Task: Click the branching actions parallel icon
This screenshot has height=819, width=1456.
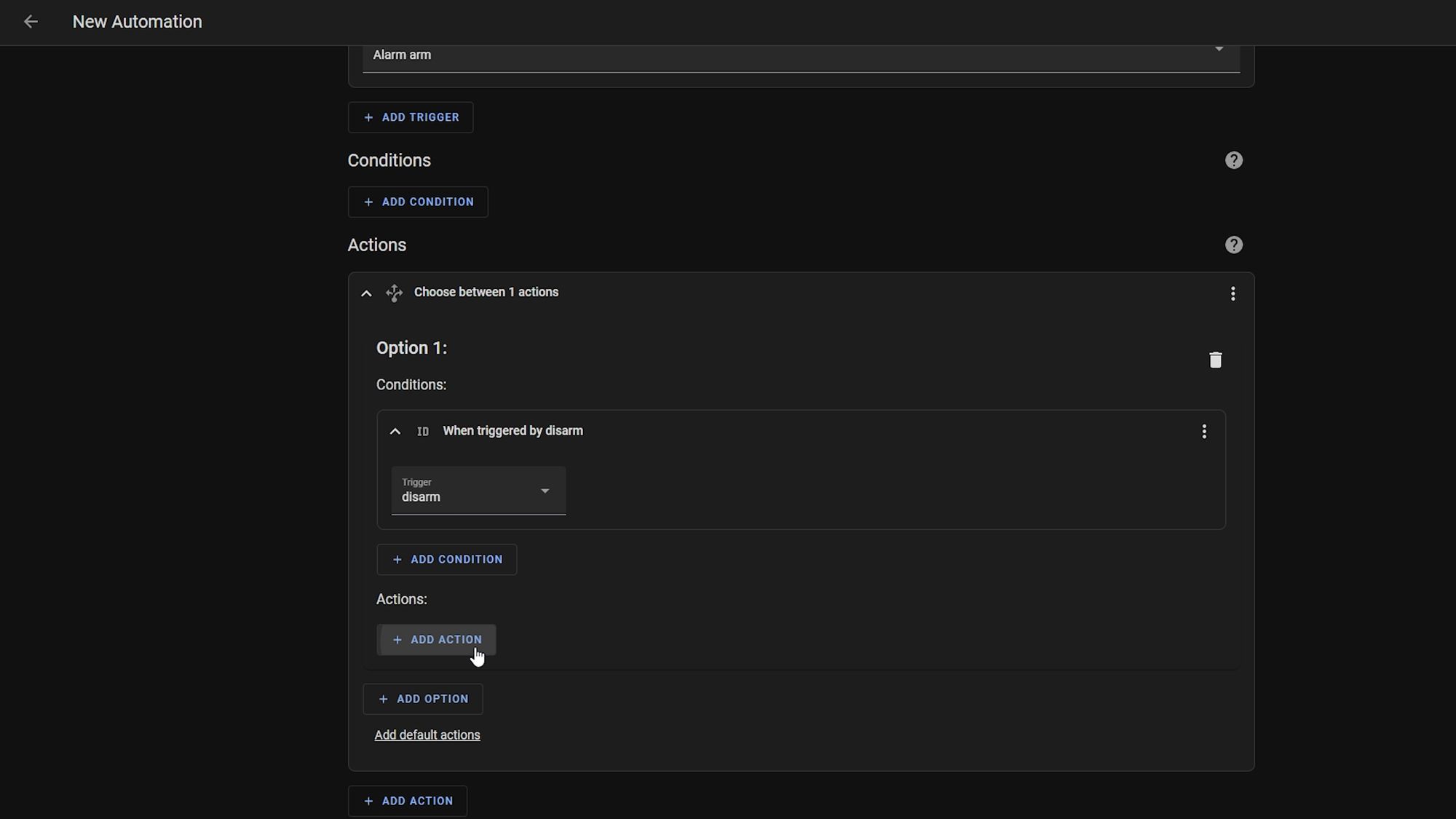Action: tap(394, 292)
